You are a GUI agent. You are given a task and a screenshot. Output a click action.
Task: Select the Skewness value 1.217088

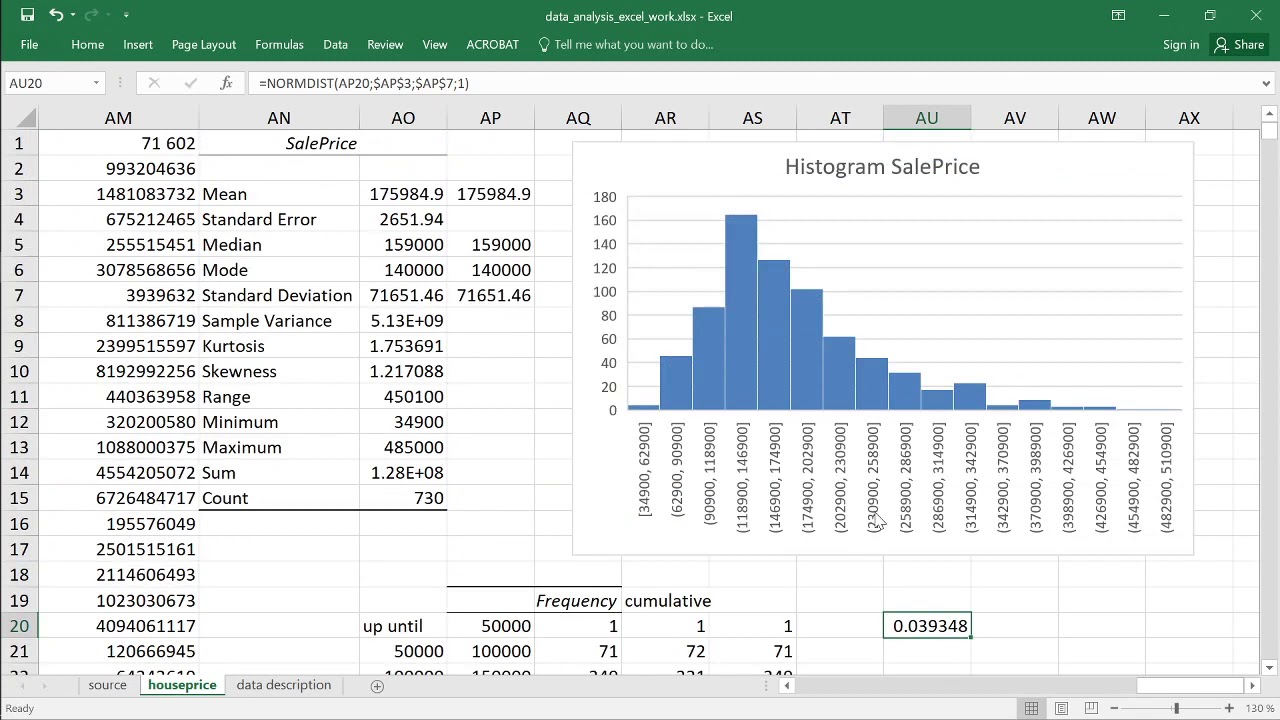click(x=403, y=371)
